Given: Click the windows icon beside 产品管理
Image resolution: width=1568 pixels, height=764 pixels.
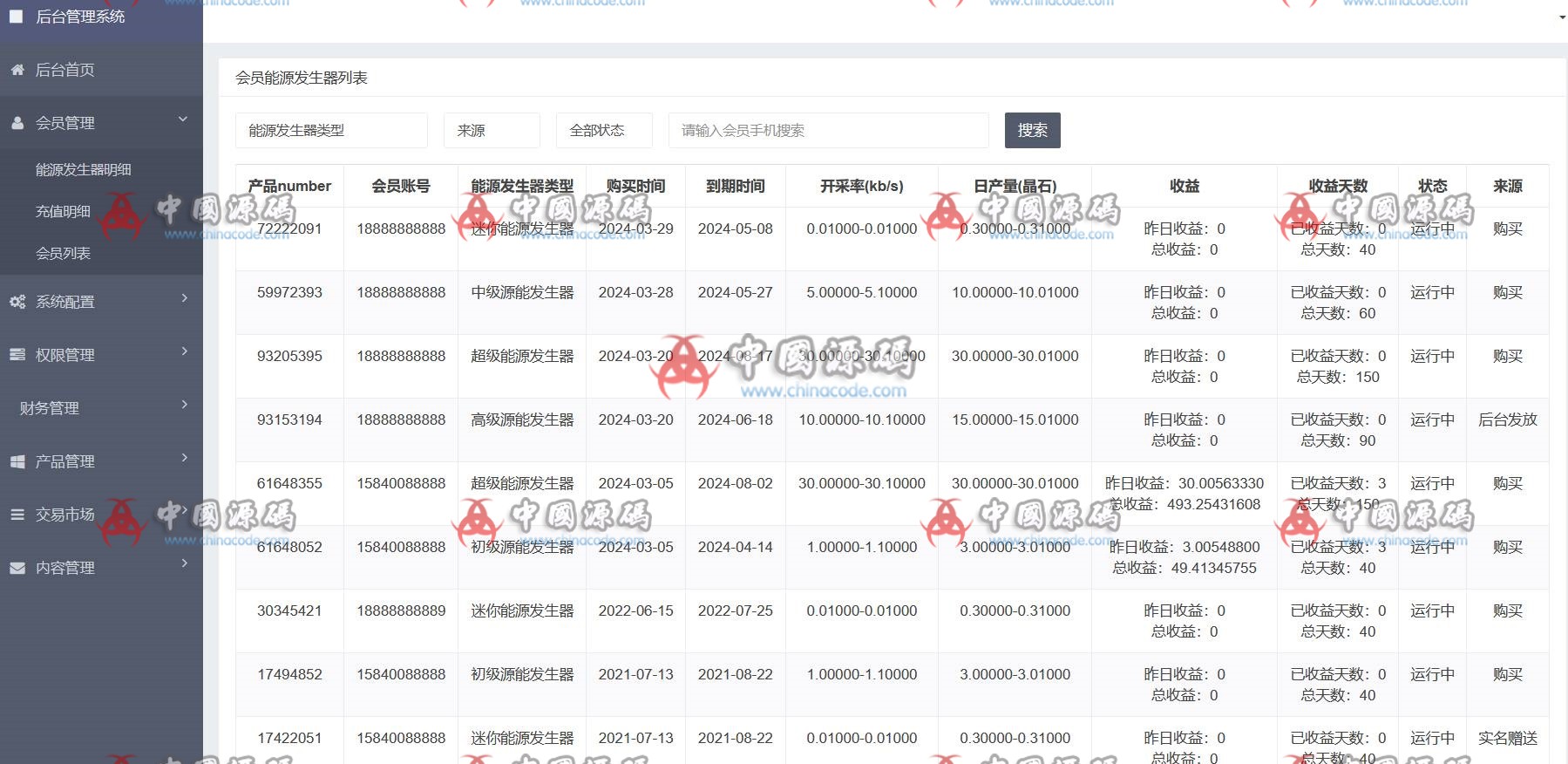Looking at the screenshot, I should tap(17, 461).
